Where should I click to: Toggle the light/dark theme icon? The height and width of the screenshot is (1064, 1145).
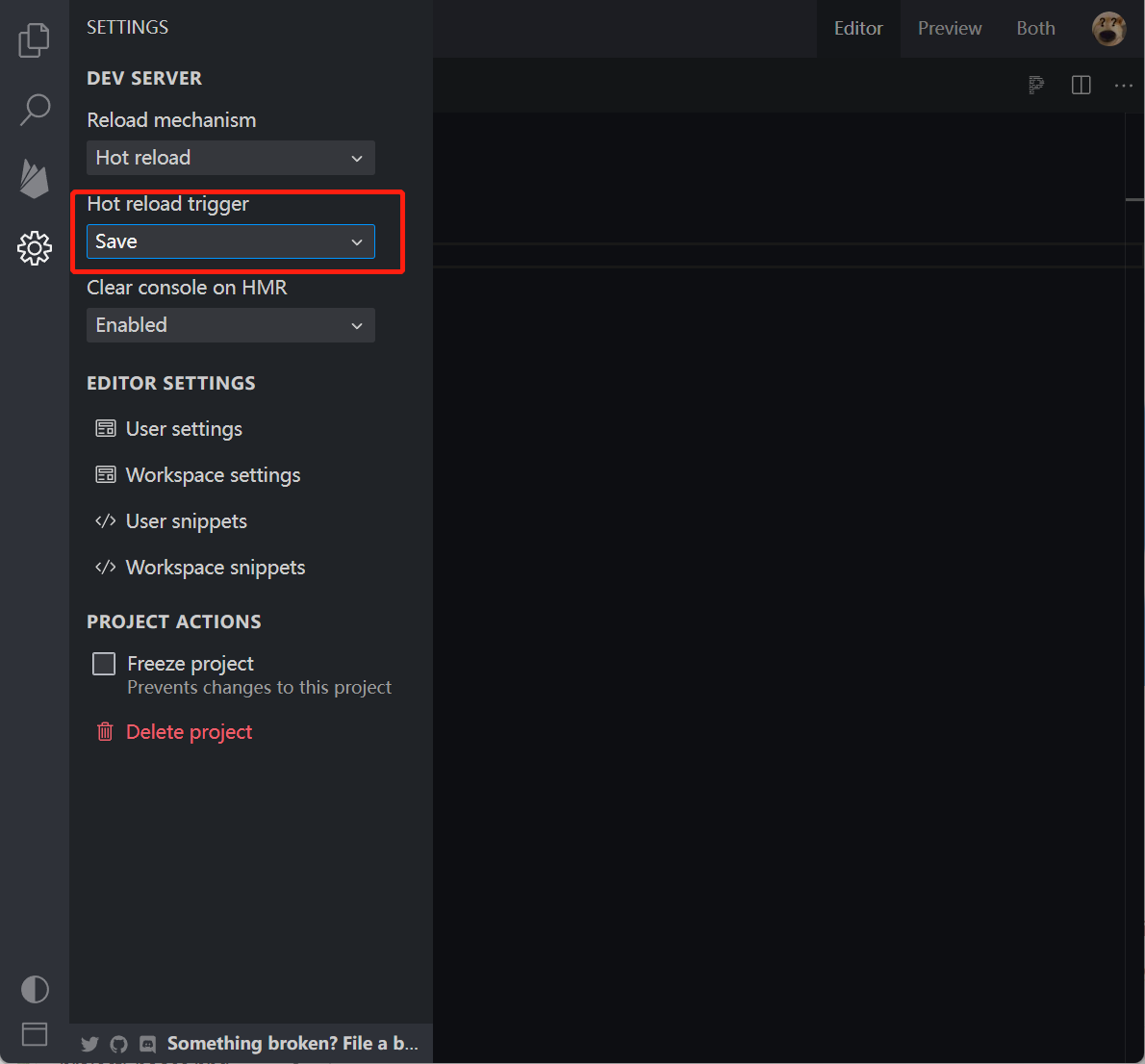pos(35,989)
